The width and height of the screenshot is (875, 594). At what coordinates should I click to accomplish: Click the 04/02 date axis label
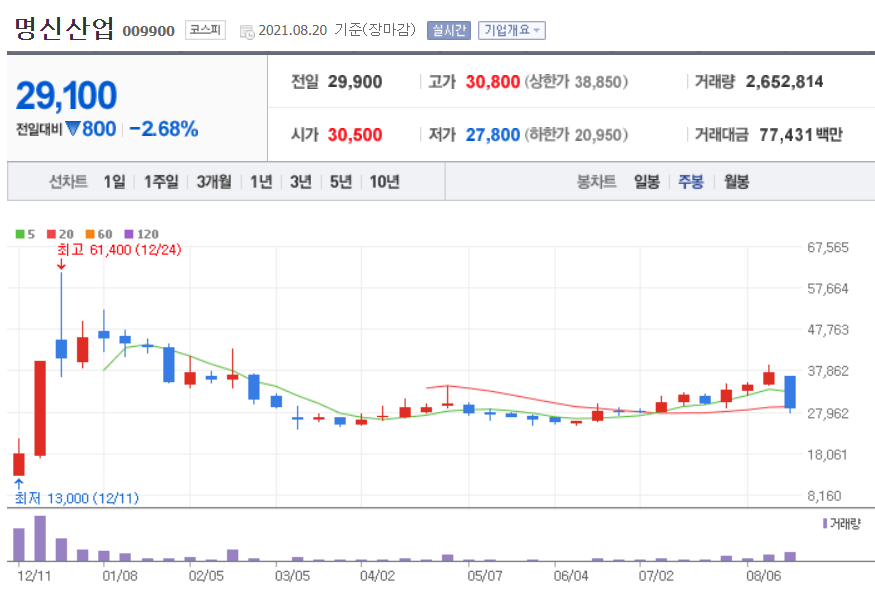click(x=377, y=576)
